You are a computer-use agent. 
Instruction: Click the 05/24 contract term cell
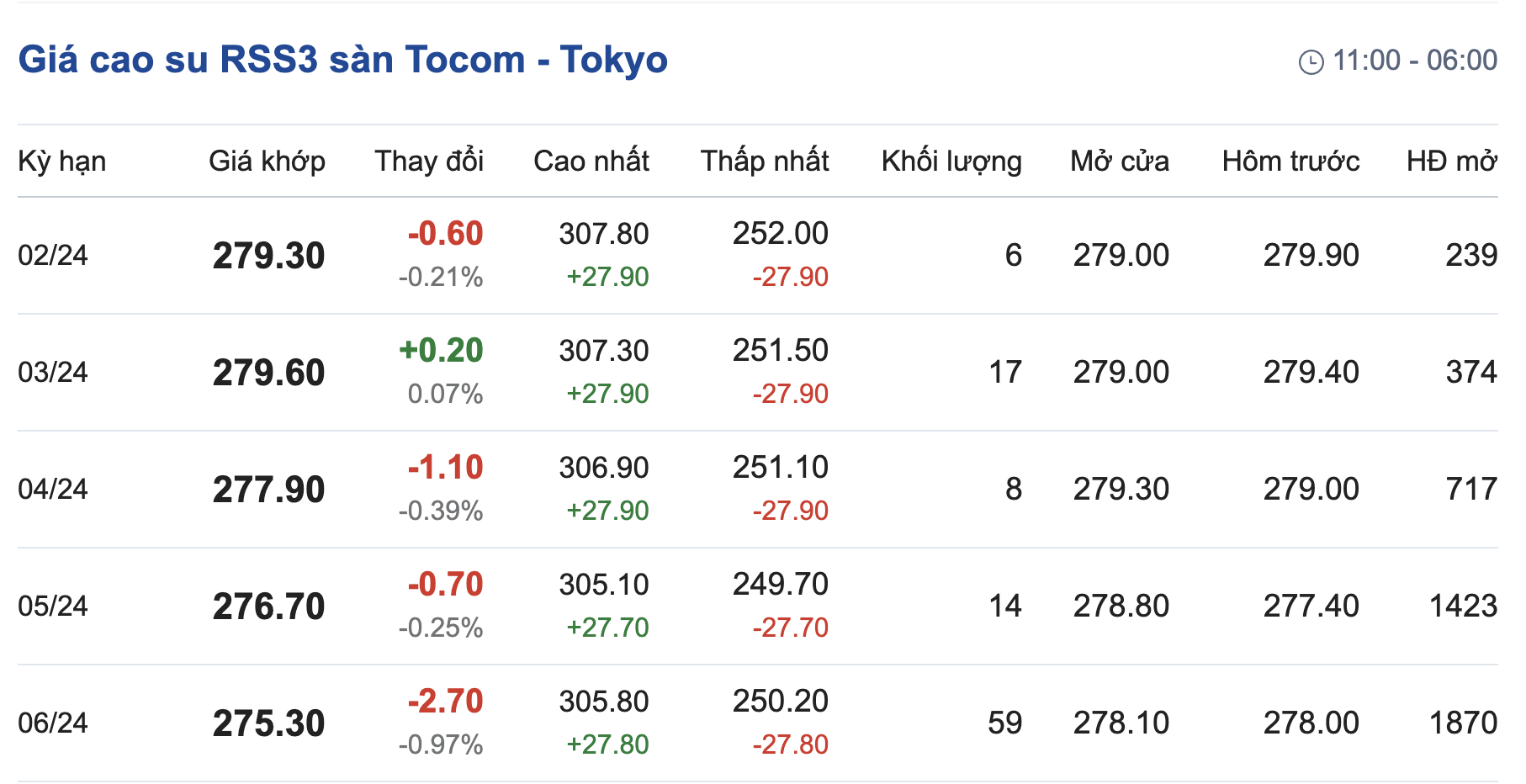53,606
